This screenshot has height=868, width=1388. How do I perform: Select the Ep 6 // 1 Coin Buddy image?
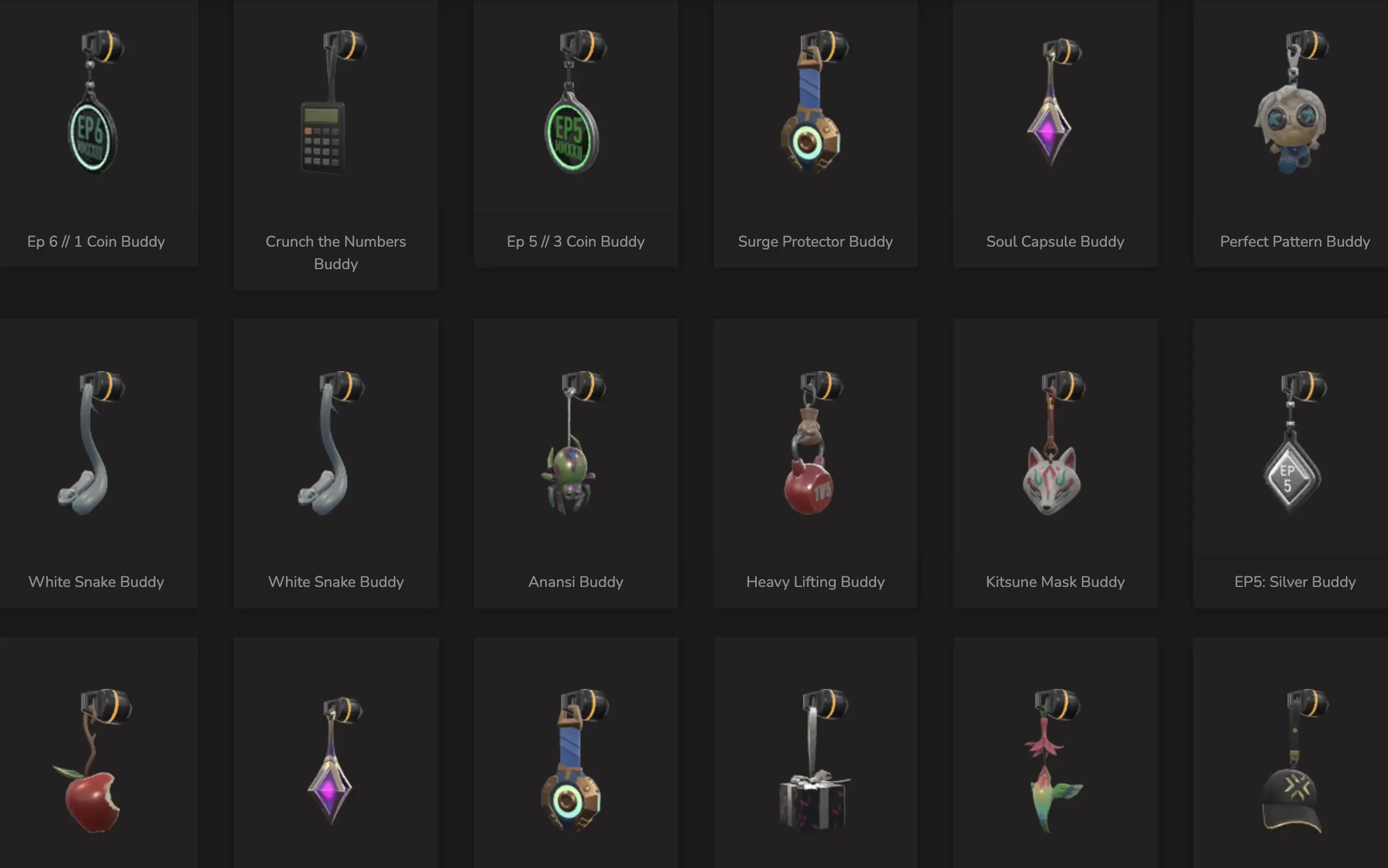[x=95, y=102]
